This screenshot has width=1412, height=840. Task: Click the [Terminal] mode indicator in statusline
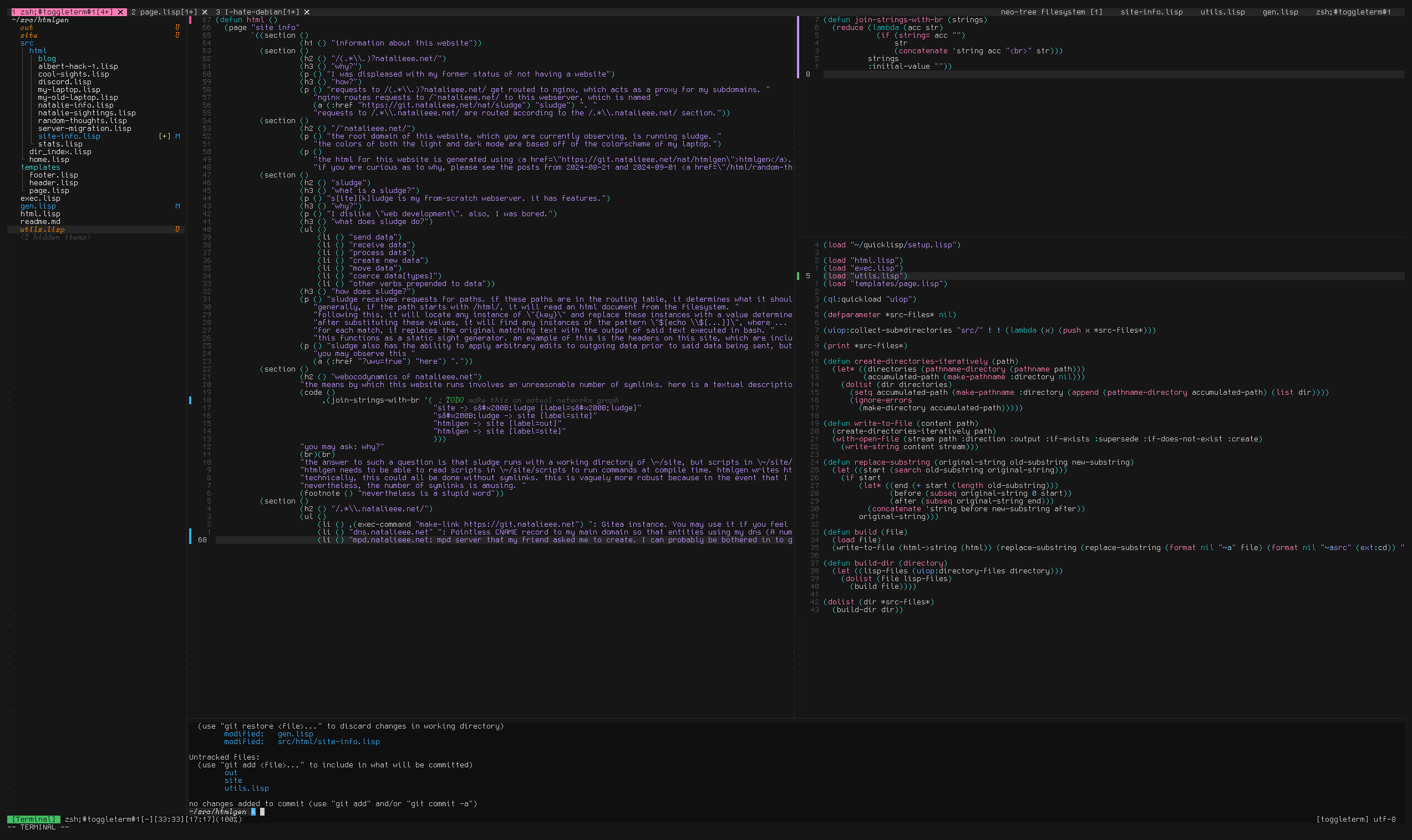click(x=34, y=819)
